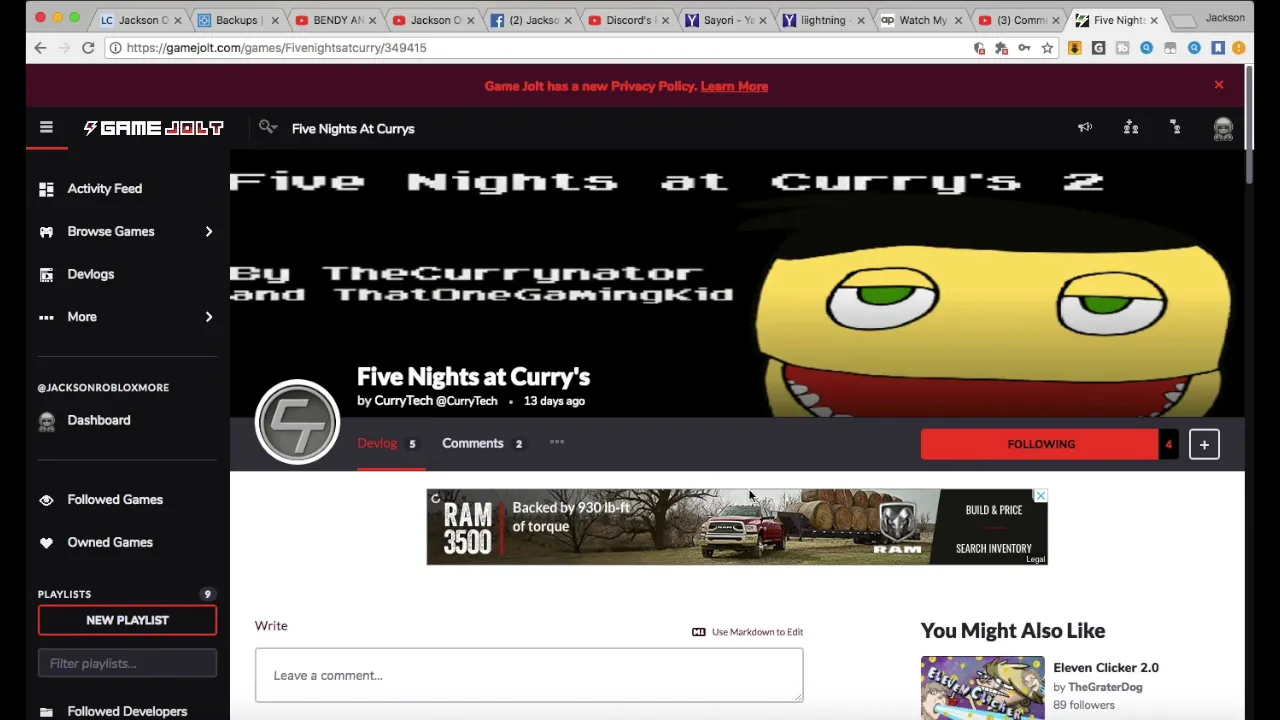Click the Five Nights at Curry's title
This screenshot has width=1280, height=720.
pos(473,377)
